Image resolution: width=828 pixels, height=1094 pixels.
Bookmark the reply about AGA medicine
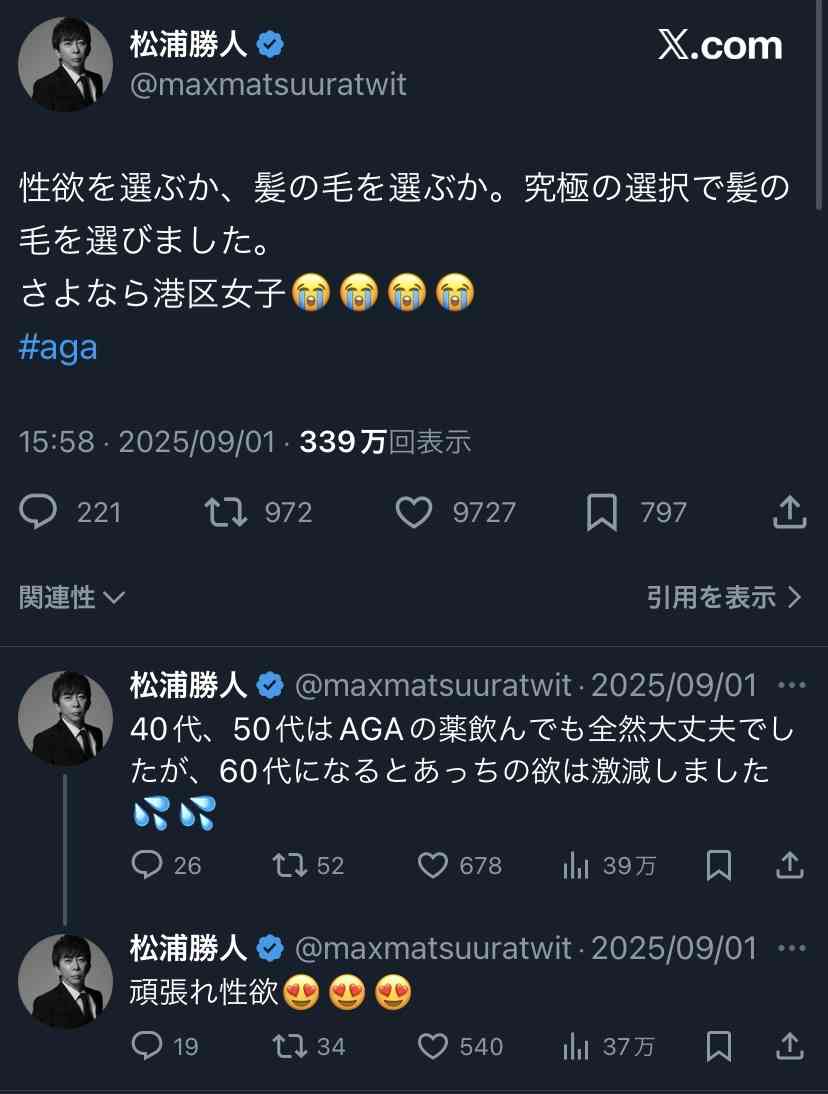(719, 865)
